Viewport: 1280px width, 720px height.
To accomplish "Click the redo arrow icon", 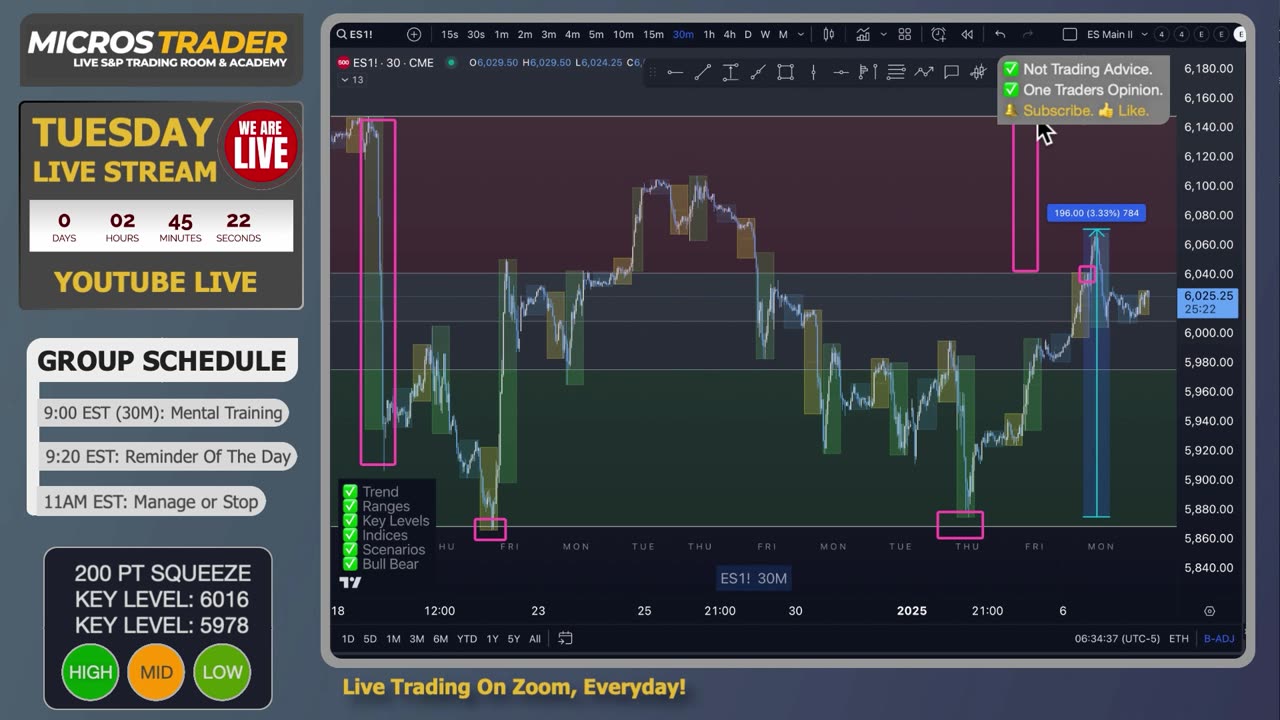I will pos(1028,34).
